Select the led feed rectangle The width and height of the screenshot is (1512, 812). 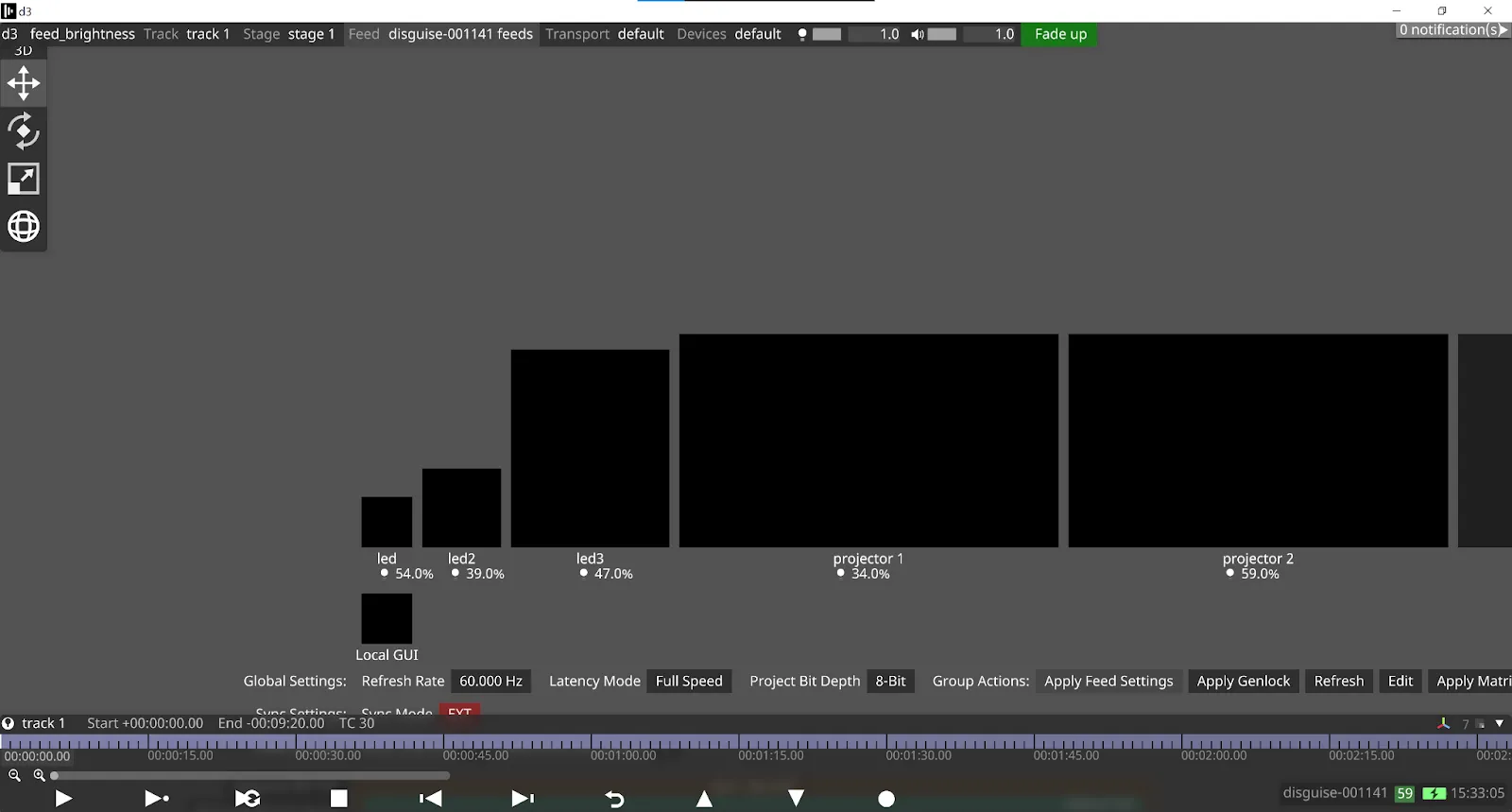[387, 522]
